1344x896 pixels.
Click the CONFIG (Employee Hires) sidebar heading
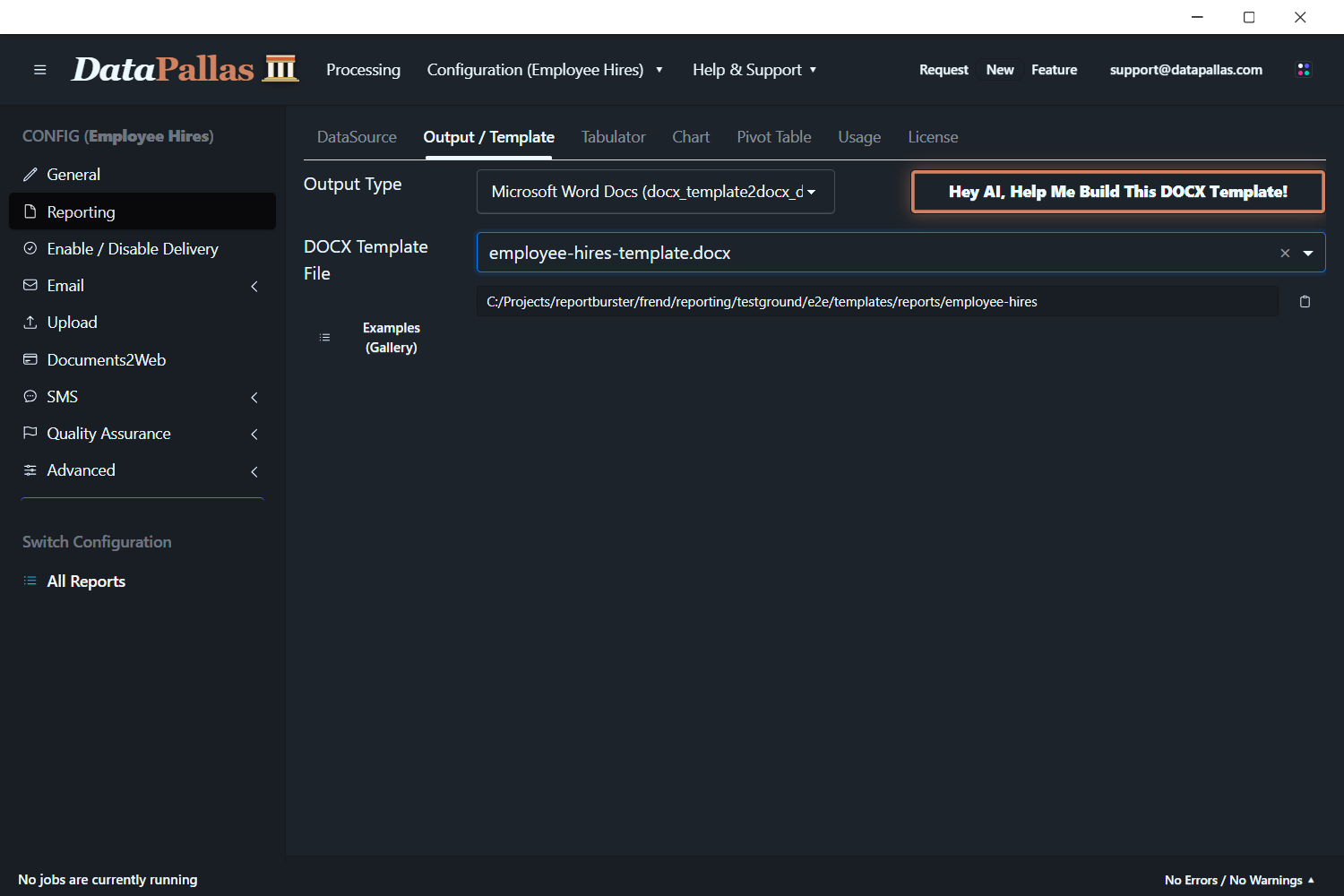click(117, 136)
